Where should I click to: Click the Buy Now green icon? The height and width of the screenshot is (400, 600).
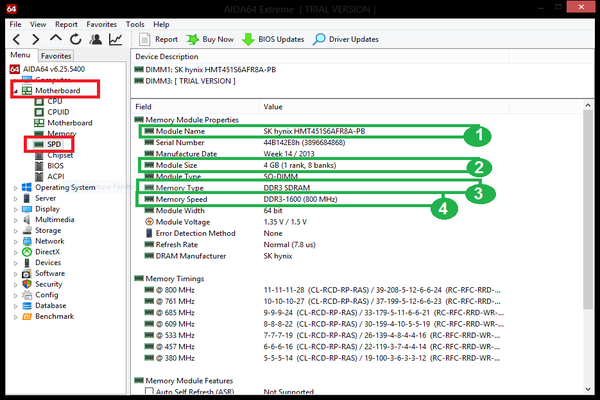192,39
